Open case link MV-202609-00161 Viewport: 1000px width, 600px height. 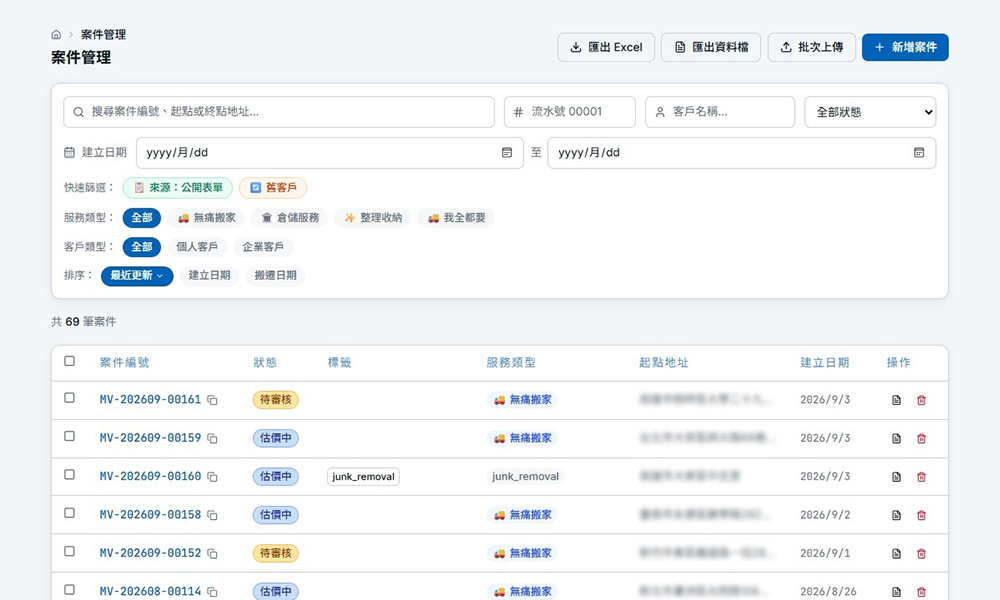tap(151, 400)
